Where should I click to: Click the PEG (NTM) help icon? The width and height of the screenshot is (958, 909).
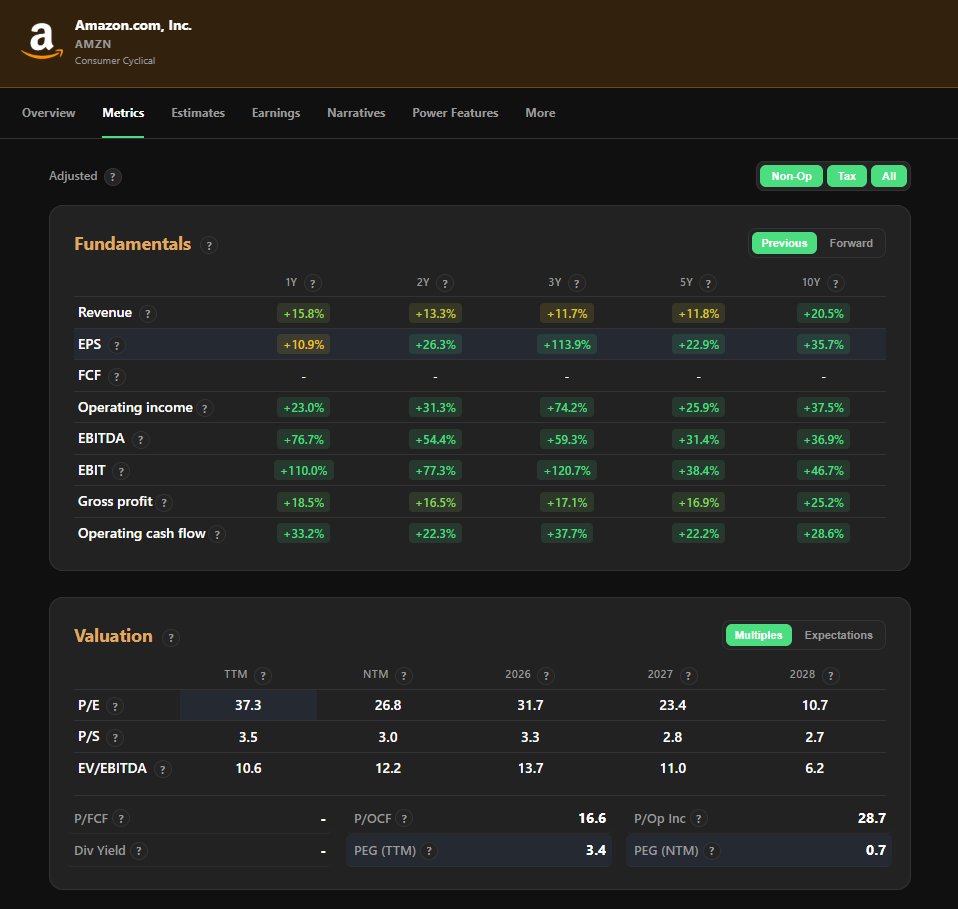[x=711, y=850]
